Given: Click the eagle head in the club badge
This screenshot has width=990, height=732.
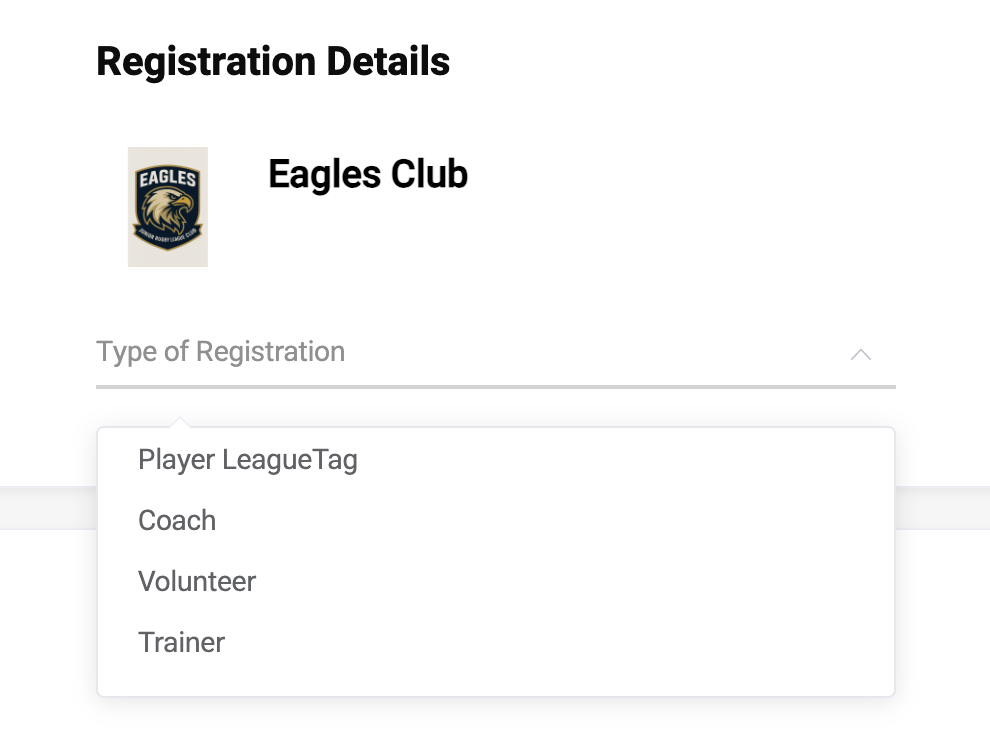Looking at the screenshot, I should [x=166, y=210].
